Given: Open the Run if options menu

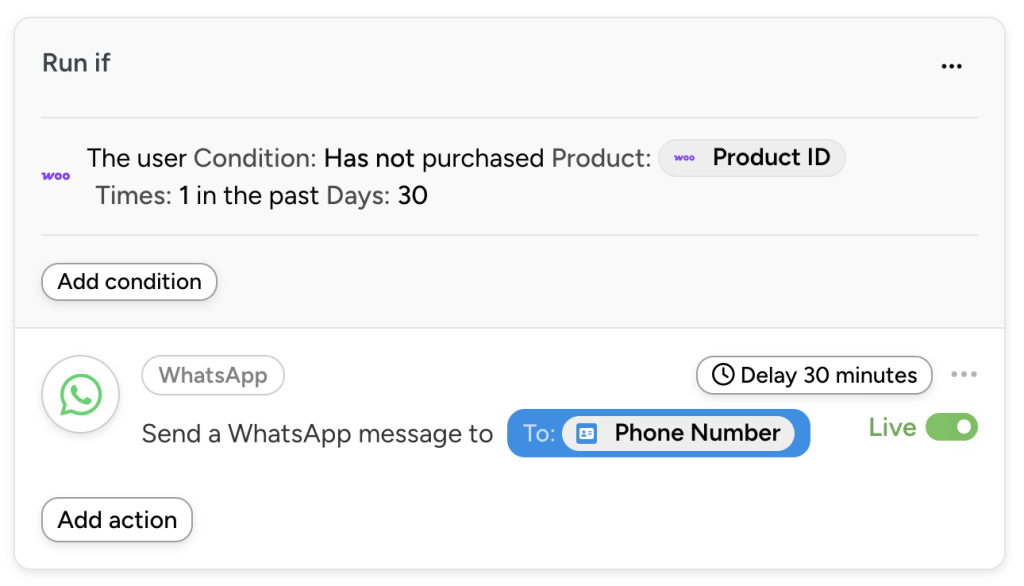Looking at the screenshot, I should [x=951, y=64].
